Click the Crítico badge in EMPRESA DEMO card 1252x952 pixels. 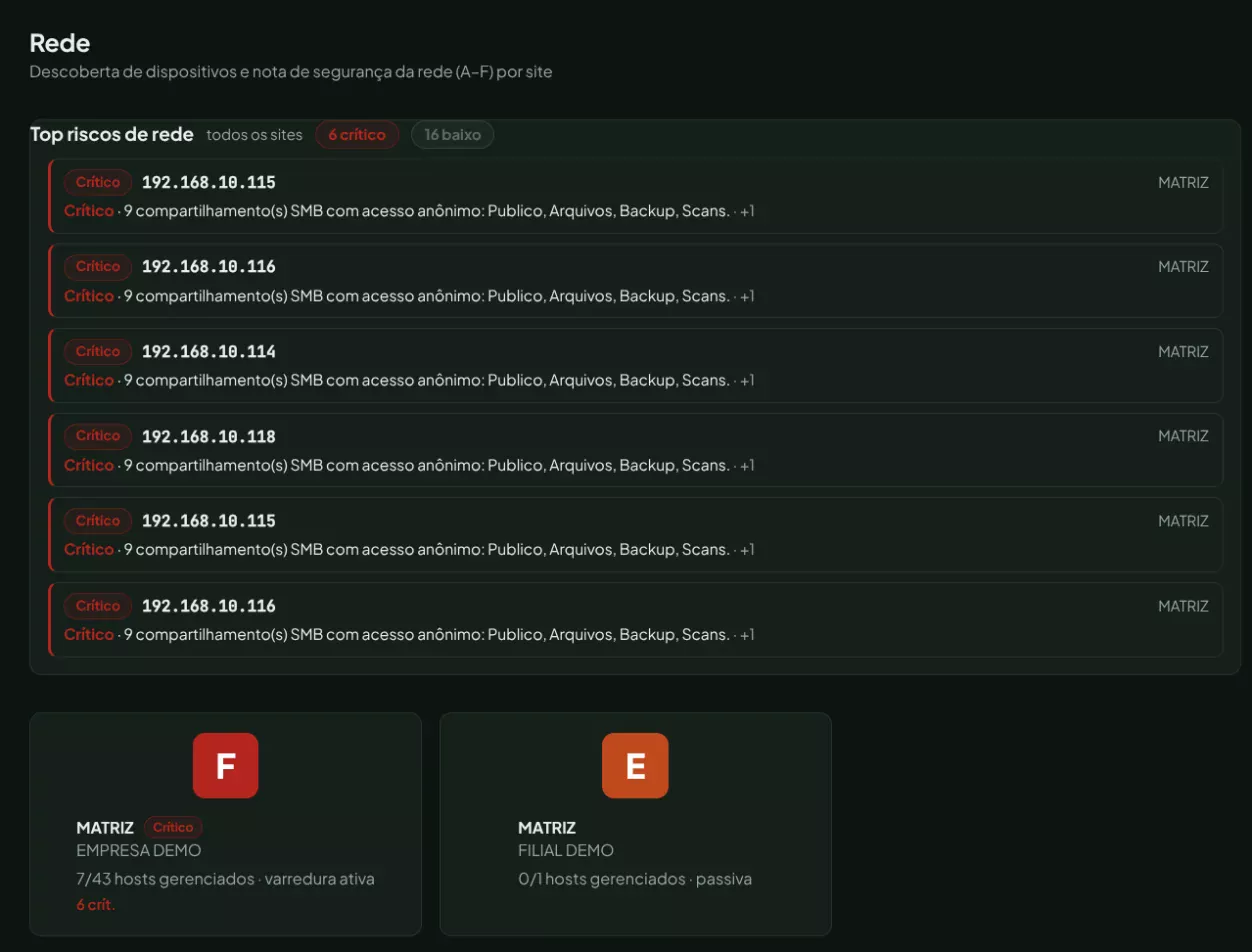tap(173, 828)
